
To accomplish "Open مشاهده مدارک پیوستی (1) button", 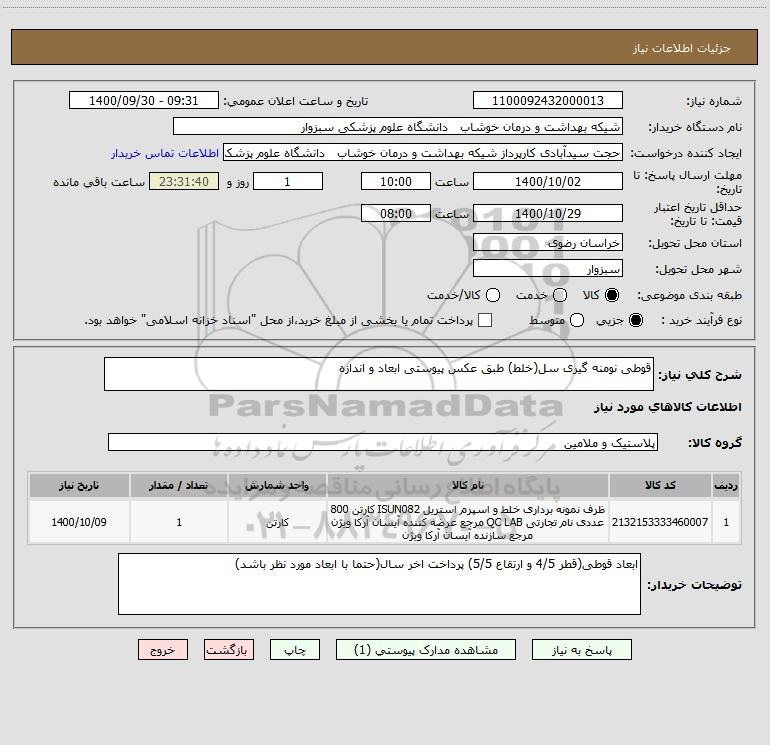I will [426, 650].
